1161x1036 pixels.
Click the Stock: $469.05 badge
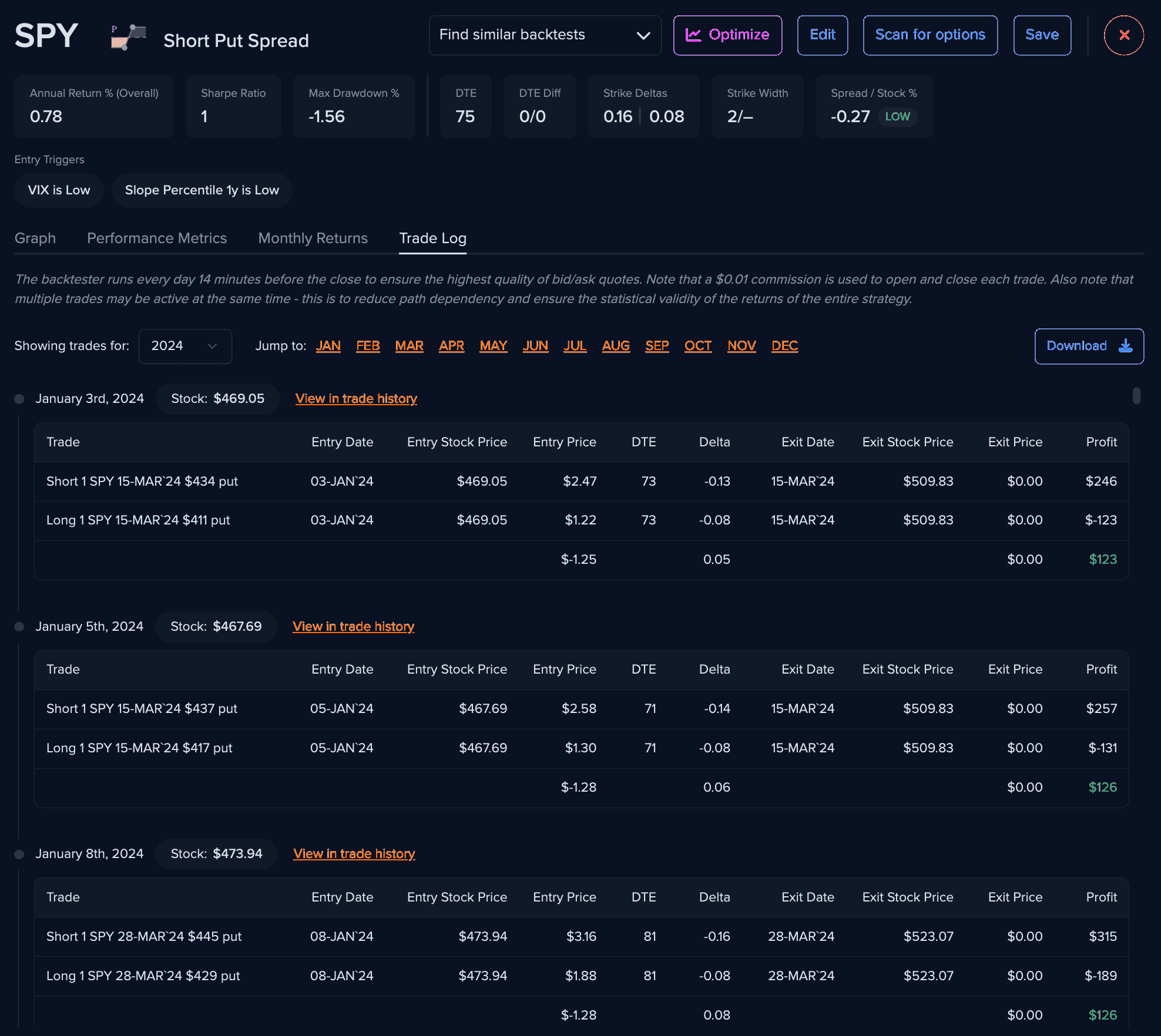click(217, 399)
